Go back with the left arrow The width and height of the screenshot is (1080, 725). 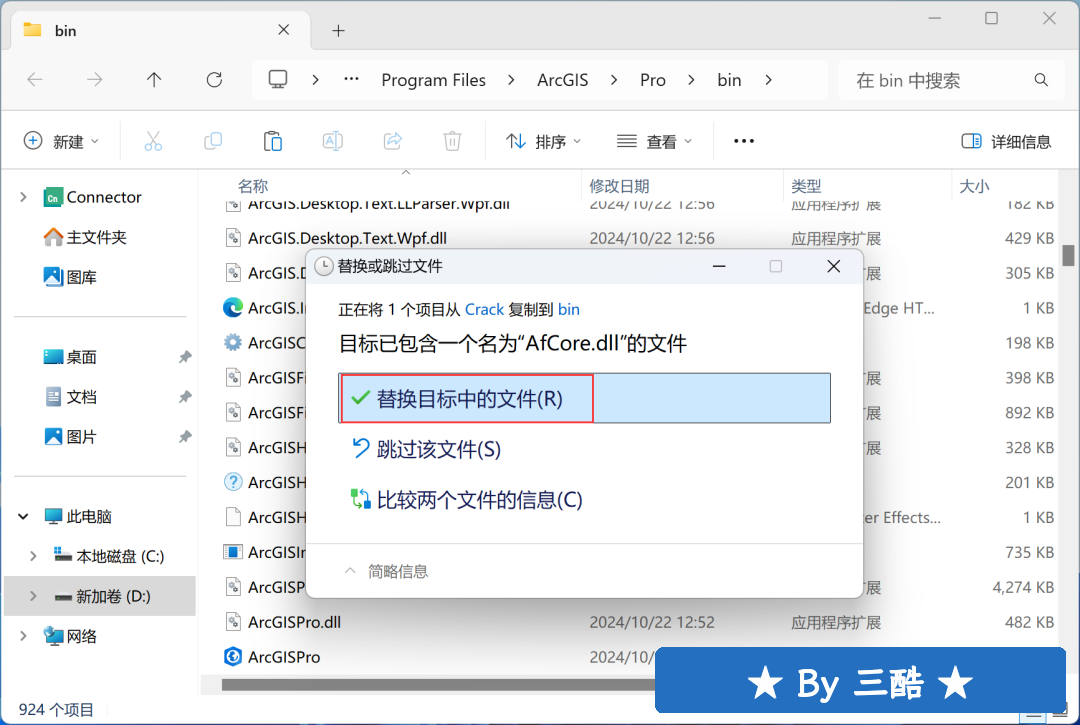pos(34,80)
